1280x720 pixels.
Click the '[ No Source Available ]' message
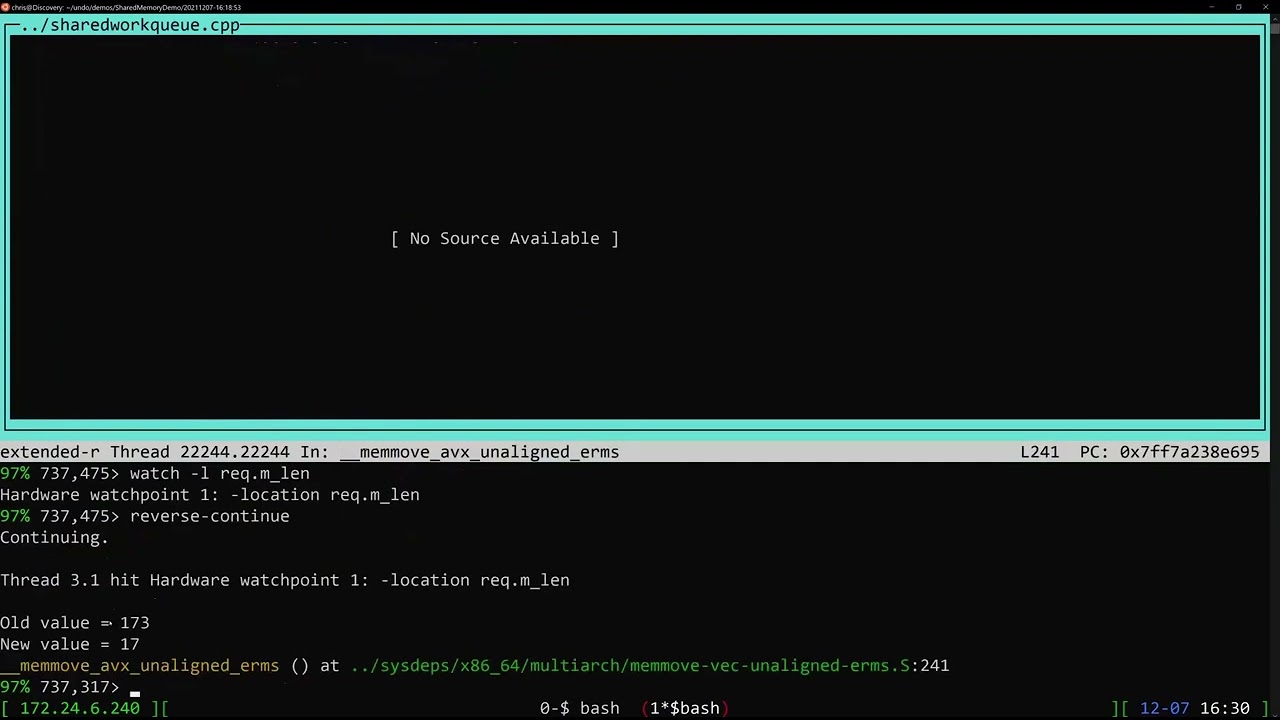(505, 238)
